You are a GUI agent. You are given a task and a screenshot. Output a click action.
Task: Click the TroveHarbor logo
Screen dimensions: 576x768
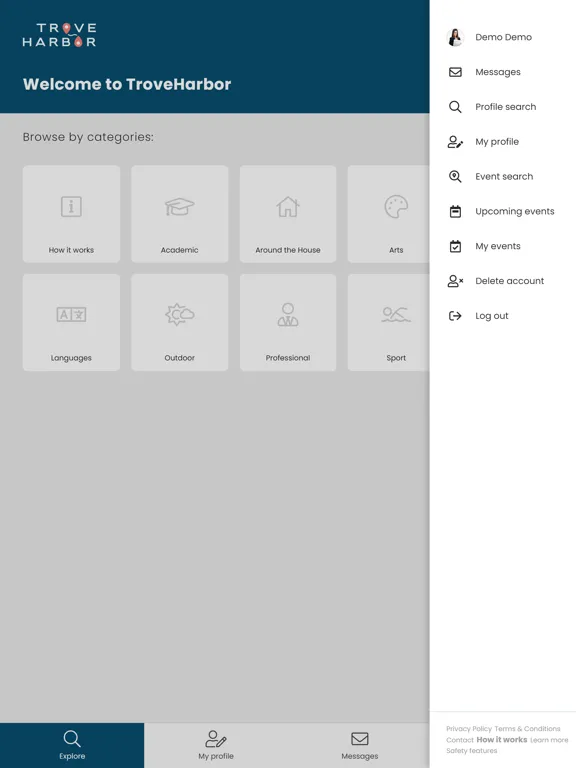[x=59, y=35]
